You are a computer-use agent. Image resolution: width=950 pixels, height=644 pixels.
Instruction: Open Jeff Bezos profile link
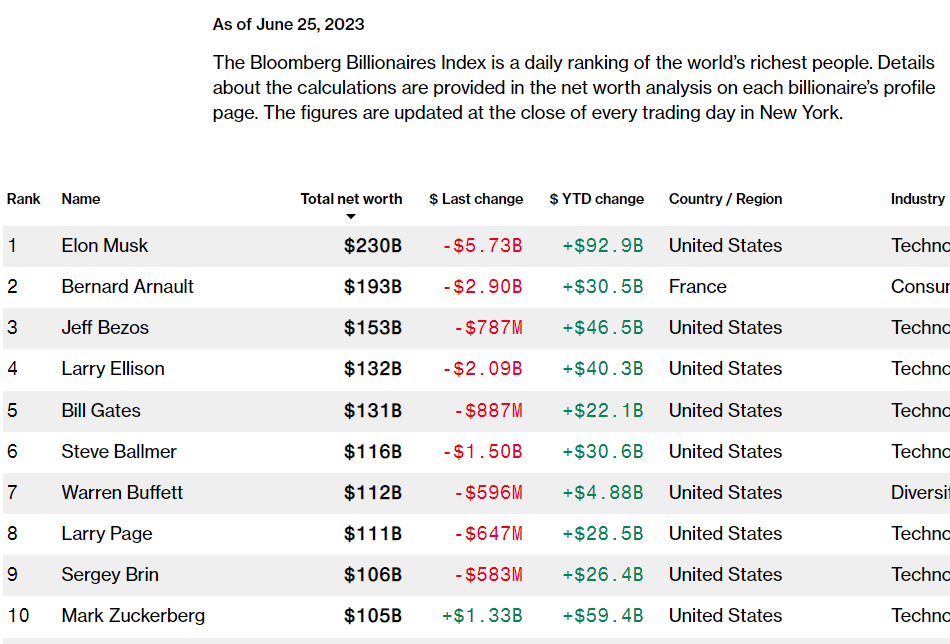tap(104, 328)
